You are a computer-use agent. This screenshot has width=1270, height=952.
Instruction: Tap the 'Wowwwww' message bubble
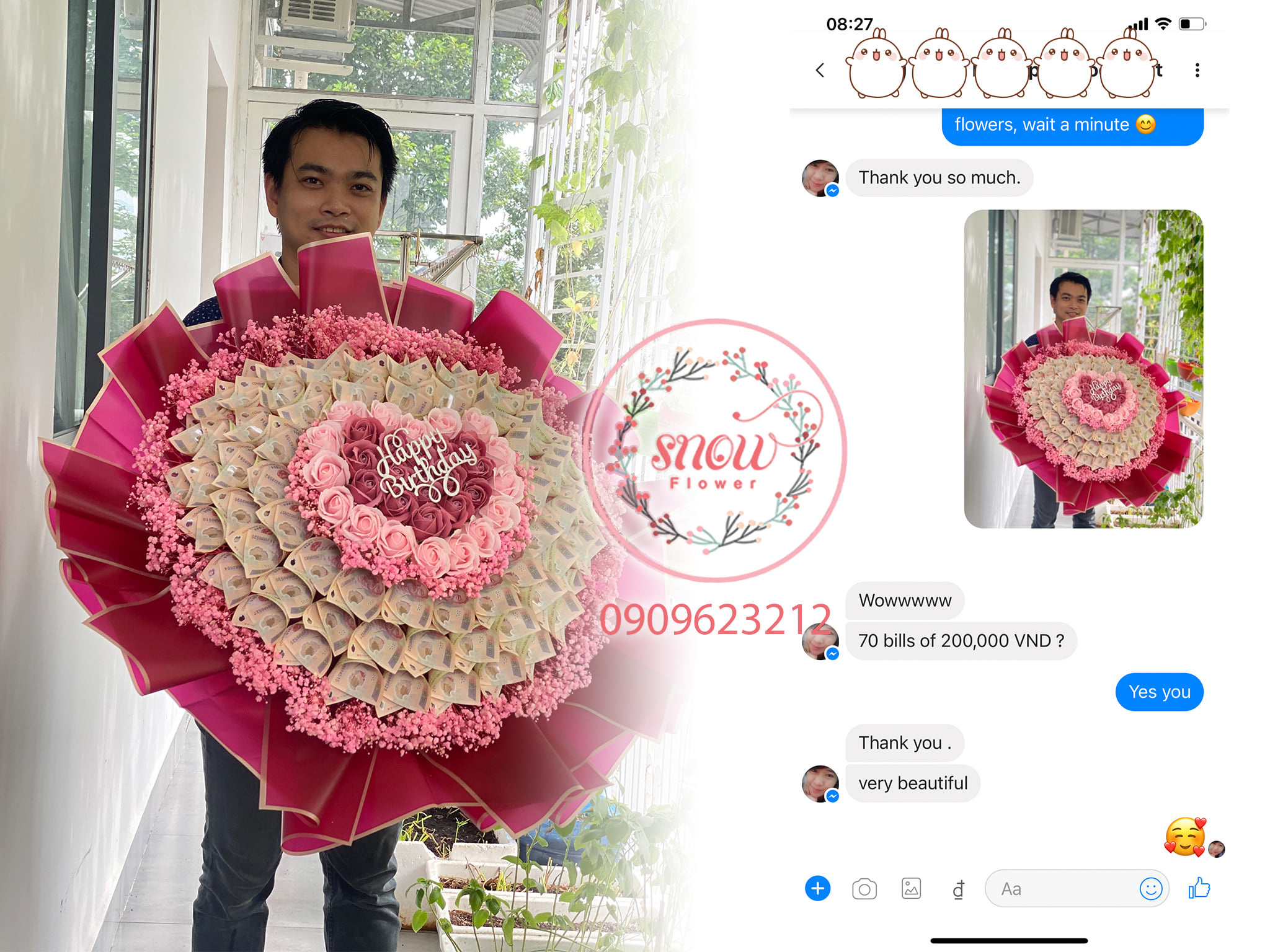coord(904,601)
